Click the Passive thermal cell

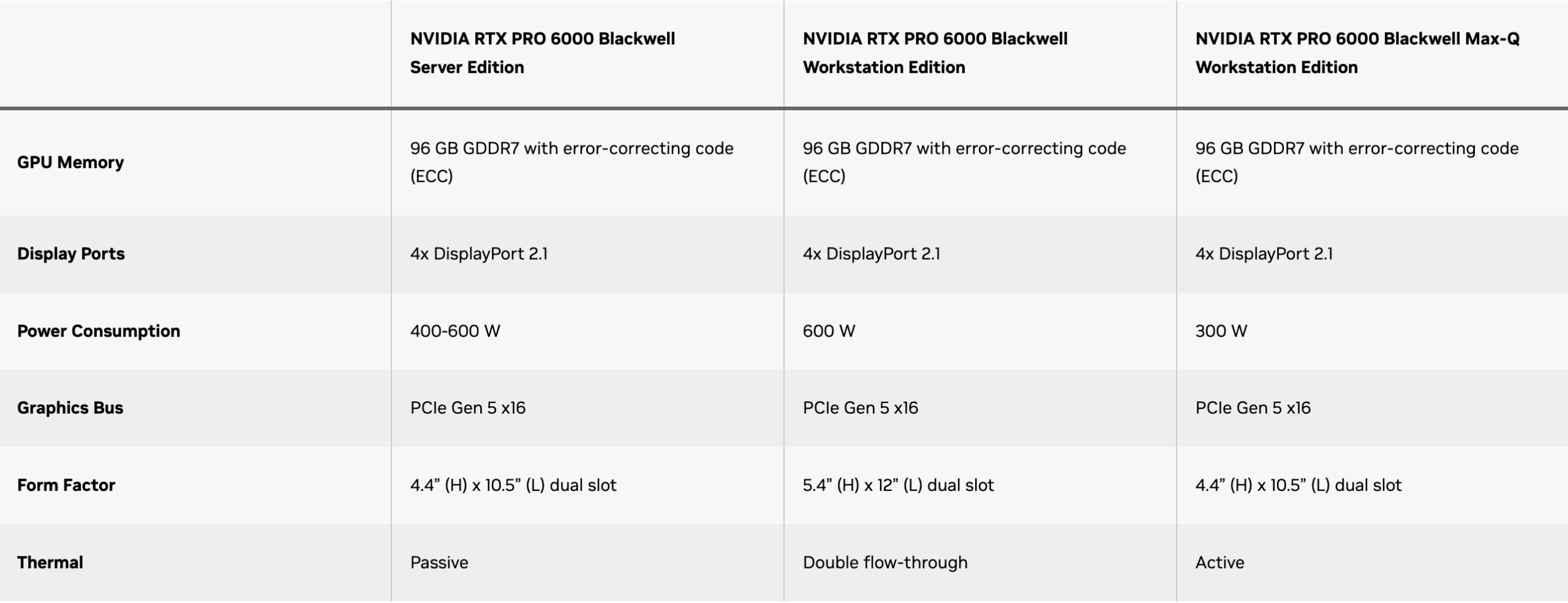439,563
